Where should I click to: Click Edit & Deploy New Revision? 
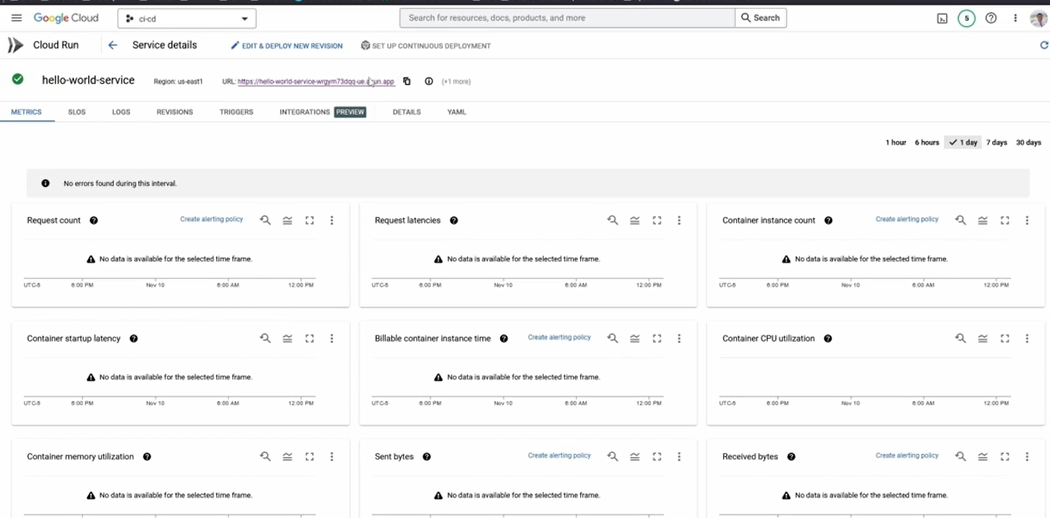tap(286, 46)
